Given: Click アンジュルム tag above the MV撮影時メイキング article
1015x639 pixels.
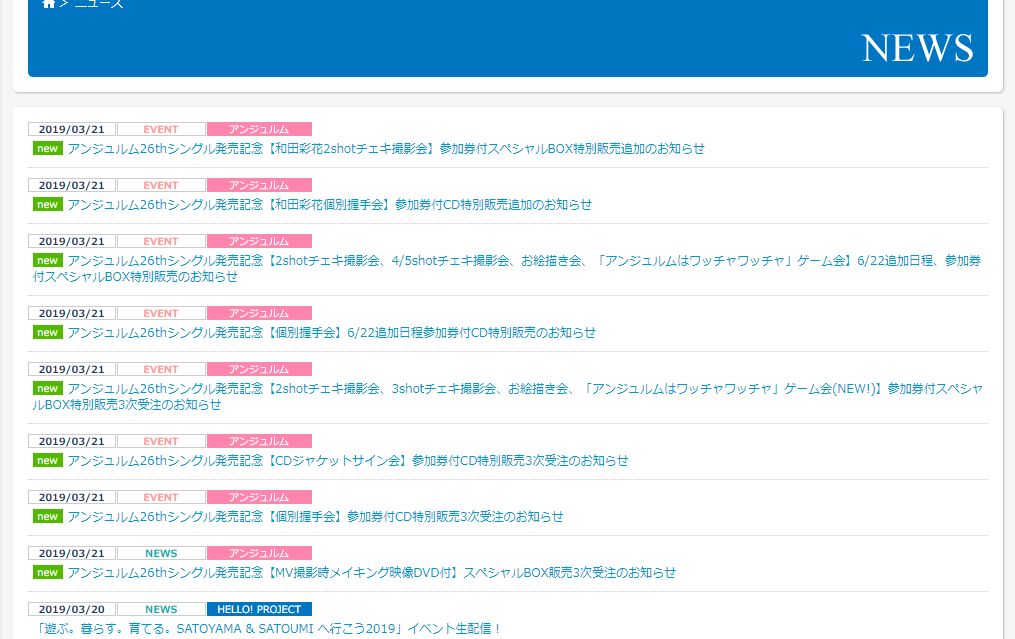Looking at the screenshot, I should [259, 554].
